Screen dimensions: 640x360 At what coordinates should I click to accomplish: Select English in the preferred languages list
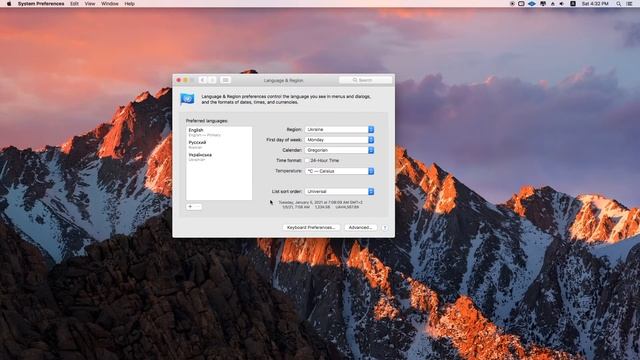[219, 132]
